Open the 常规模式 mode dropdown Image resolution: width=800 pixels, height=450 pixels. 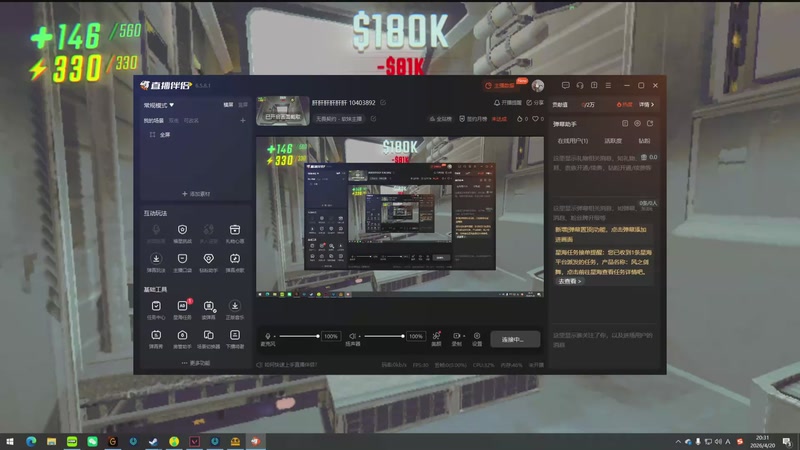click(x=159, y=105)
